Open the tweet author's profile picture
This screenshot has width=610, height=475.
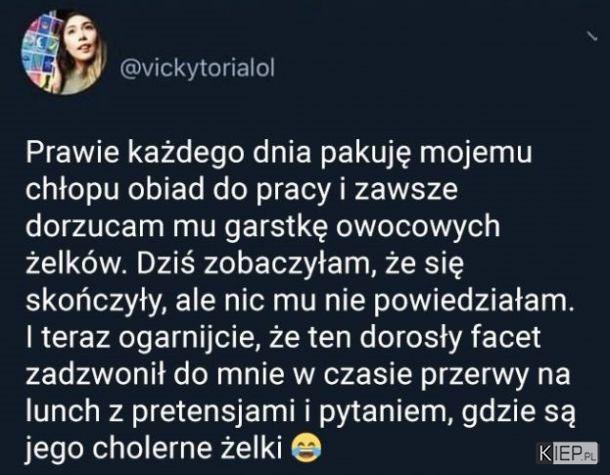click(x=63, y=52)
